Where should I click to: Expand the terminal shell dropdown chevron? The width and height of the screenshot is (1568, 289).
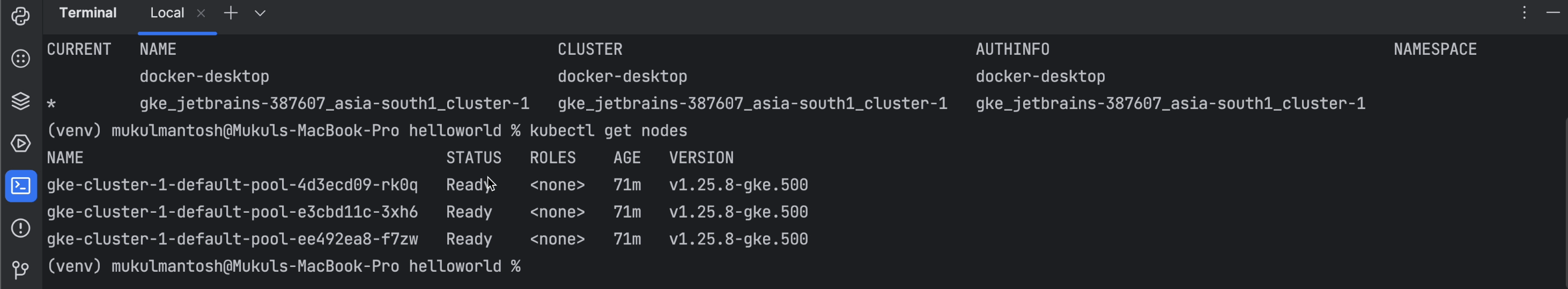coord(260,13)
